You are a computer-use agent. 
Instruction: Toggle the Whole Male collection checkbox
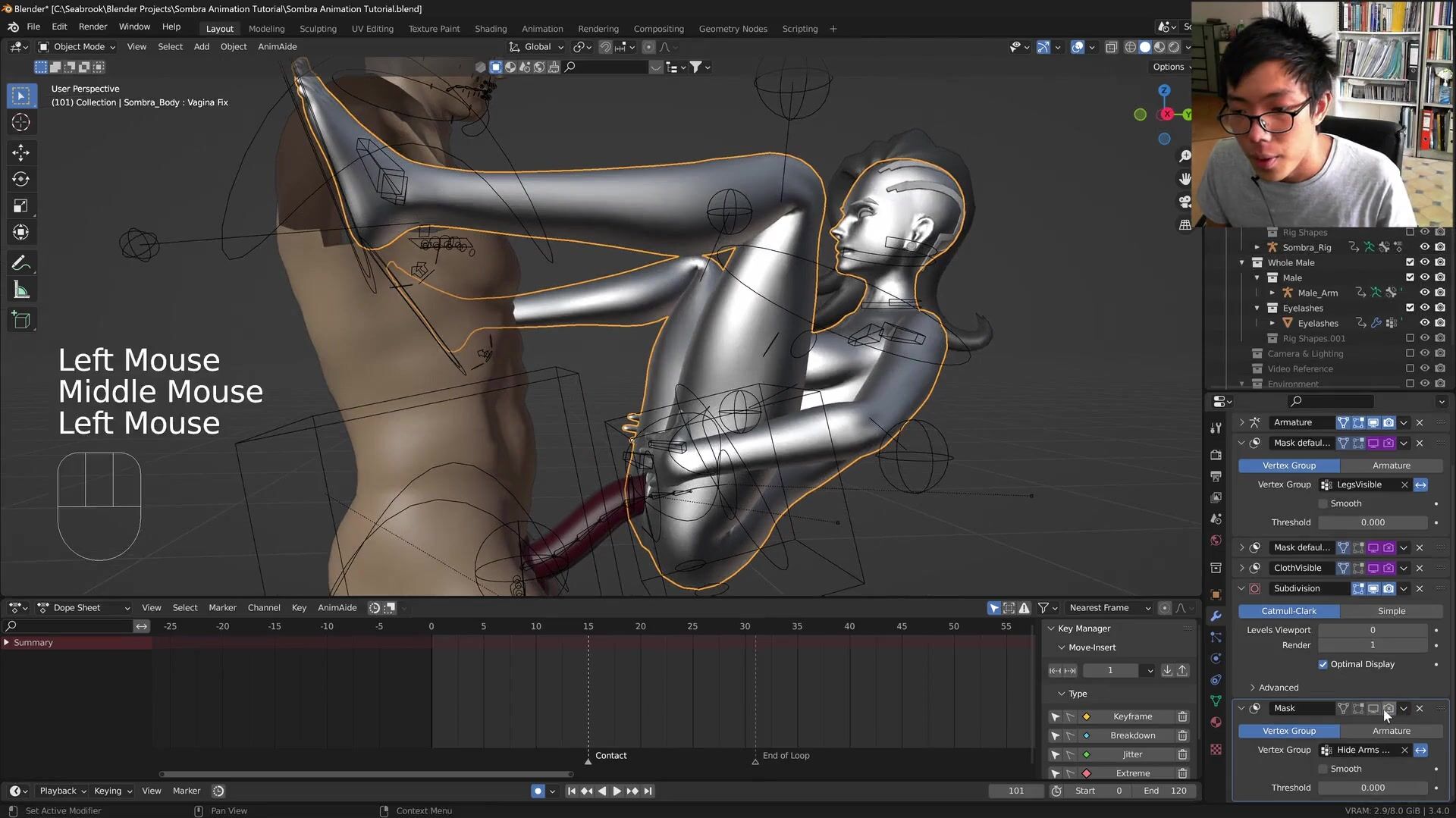tap(1410, 262)
